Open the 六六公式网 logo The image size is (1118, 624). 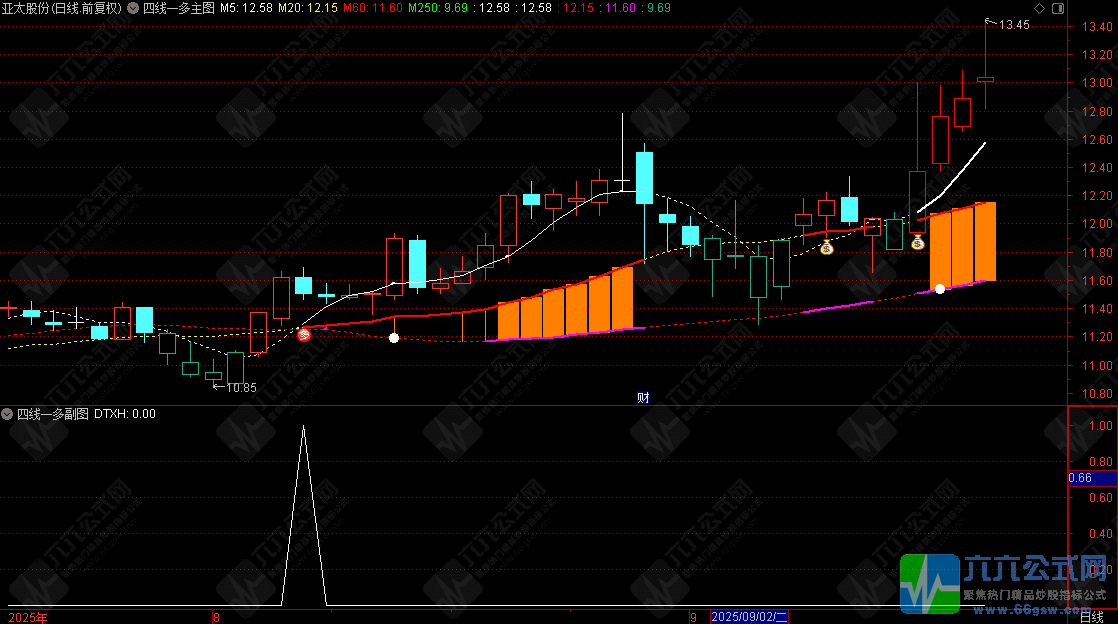point(1005,583)
